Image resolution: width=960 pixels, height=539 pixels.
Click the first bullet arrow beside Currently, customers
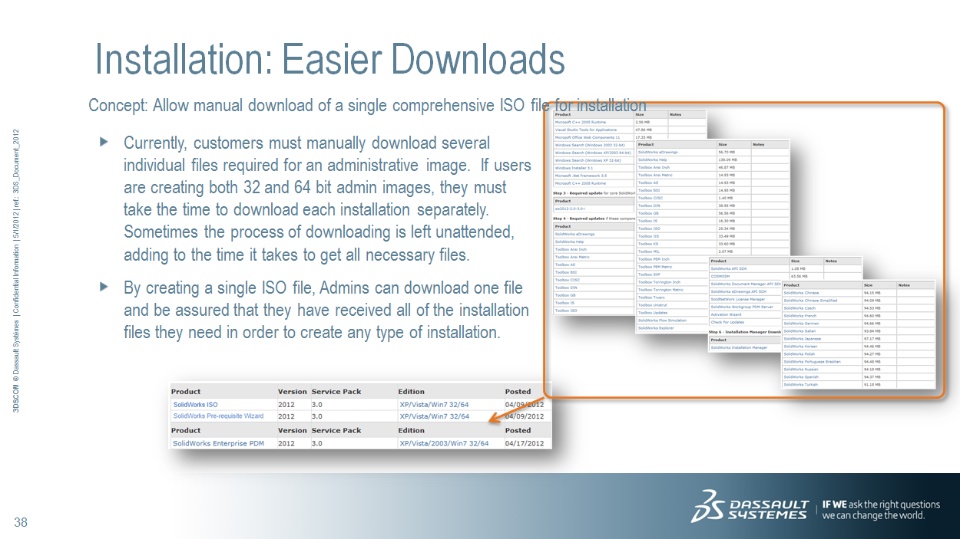point(103,142)
